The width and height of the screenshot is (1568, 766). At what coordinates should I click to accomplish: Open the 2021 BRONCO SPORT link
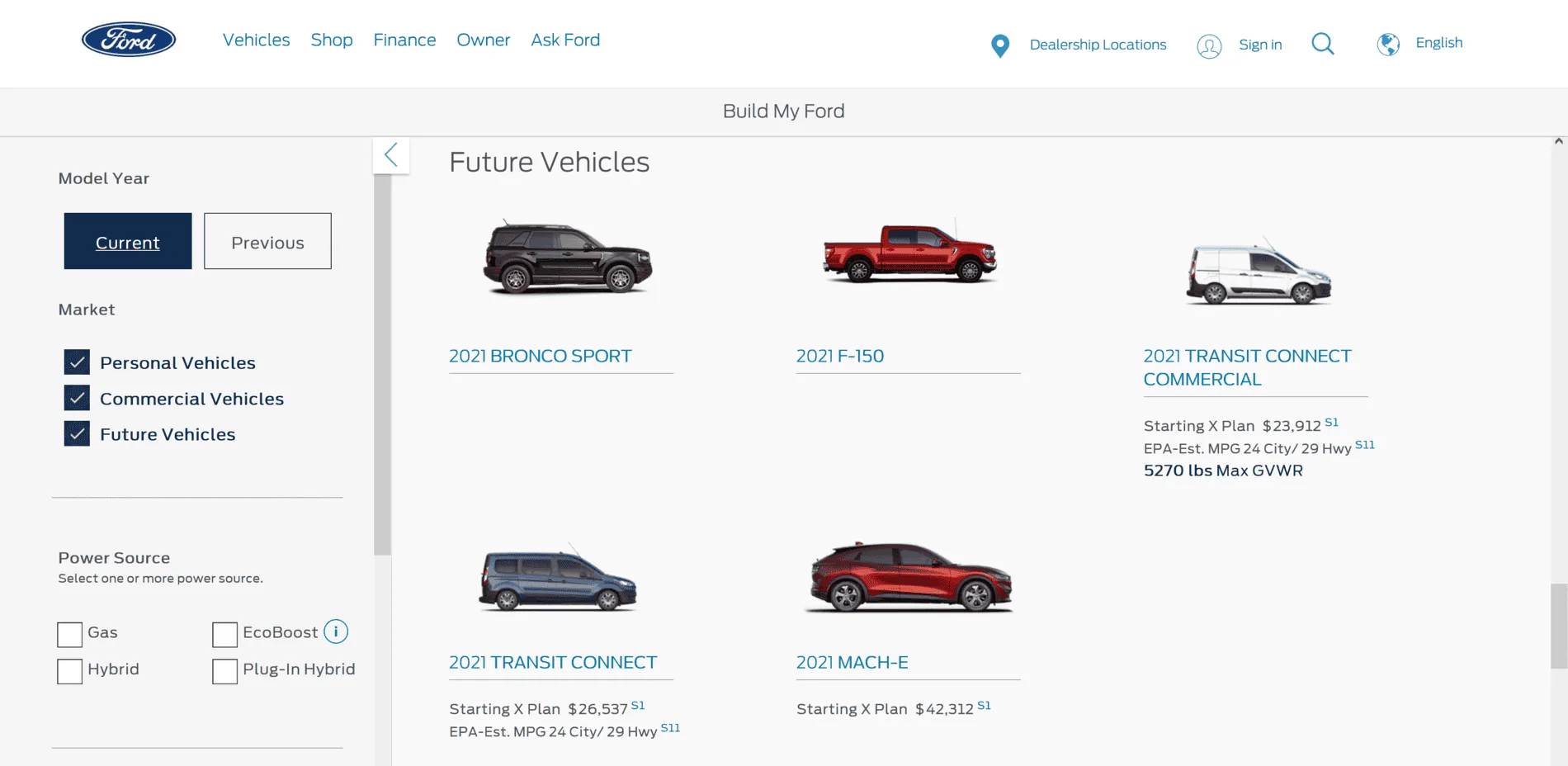point(541,356)
